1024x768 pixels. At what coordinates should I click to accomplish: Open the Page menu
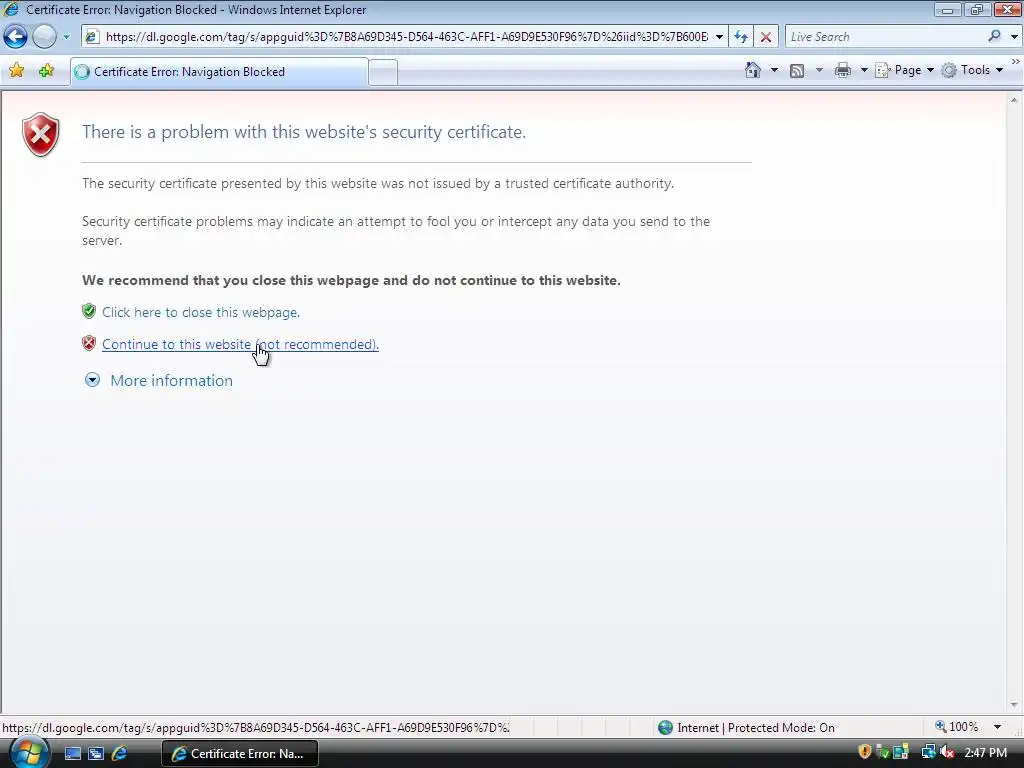pyautogui.click(x=904, y=70)
